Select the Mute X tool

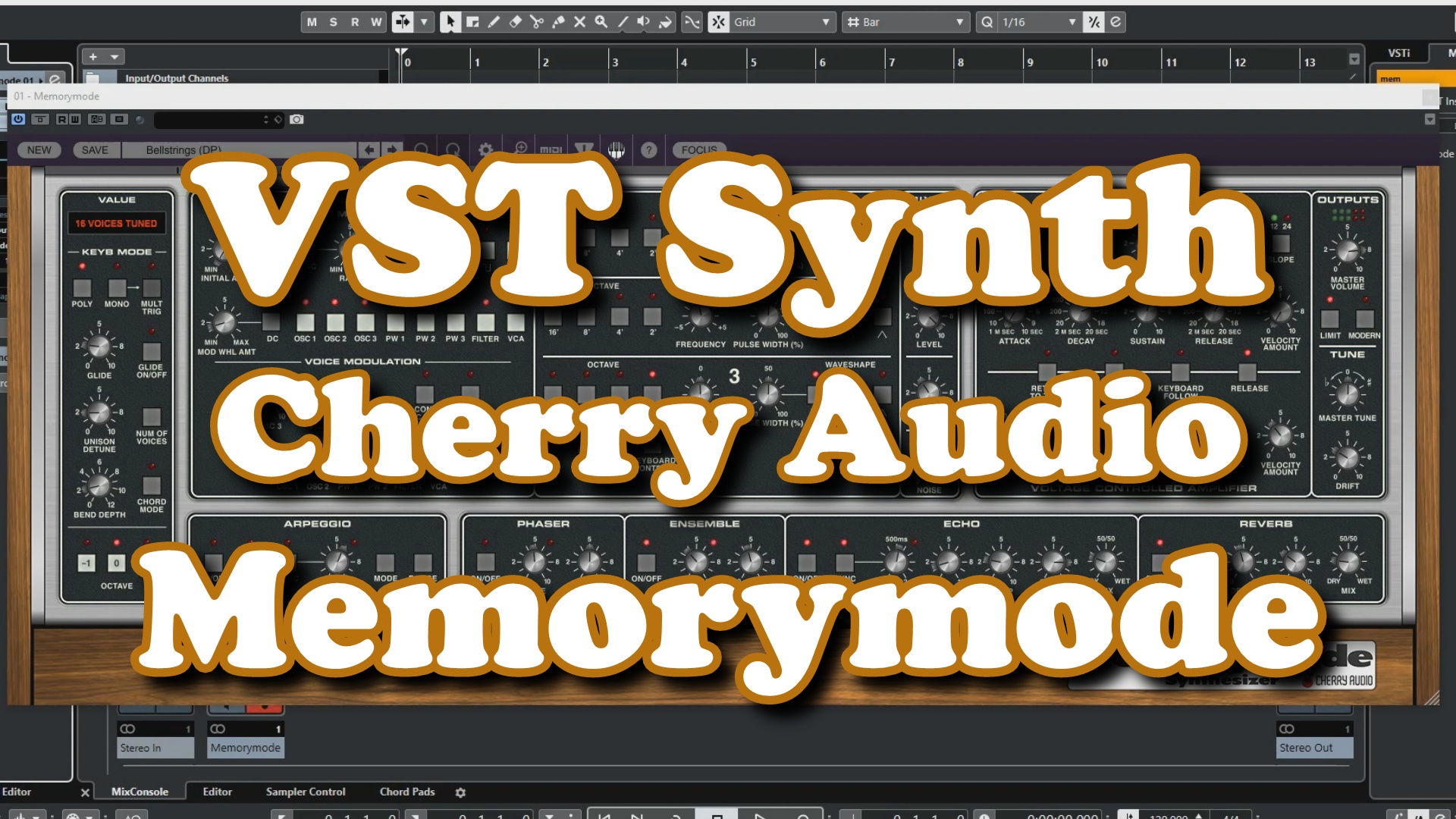tap(579, 22)
